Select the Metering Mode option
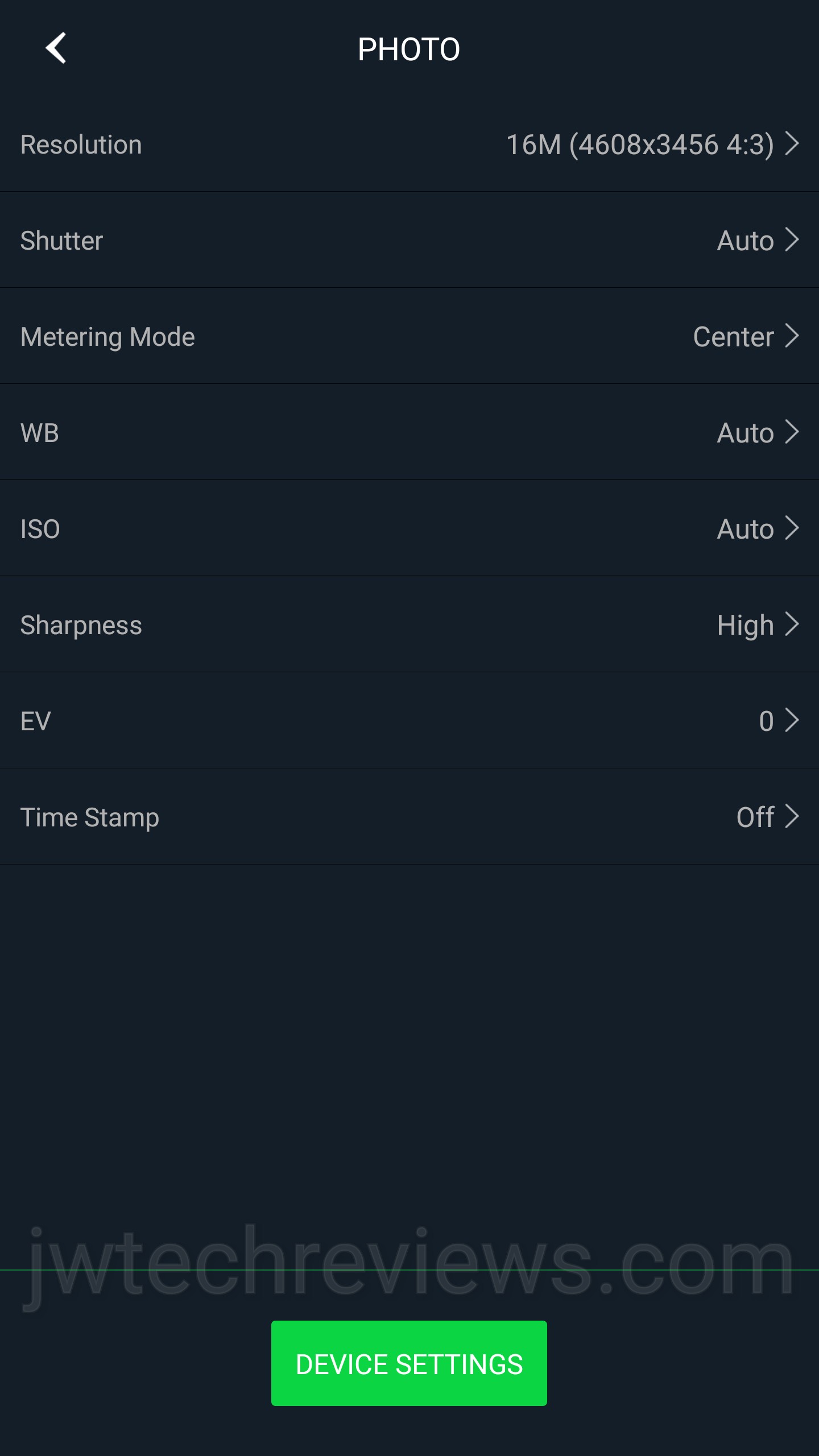819x1456 pixels. point(108,337)
